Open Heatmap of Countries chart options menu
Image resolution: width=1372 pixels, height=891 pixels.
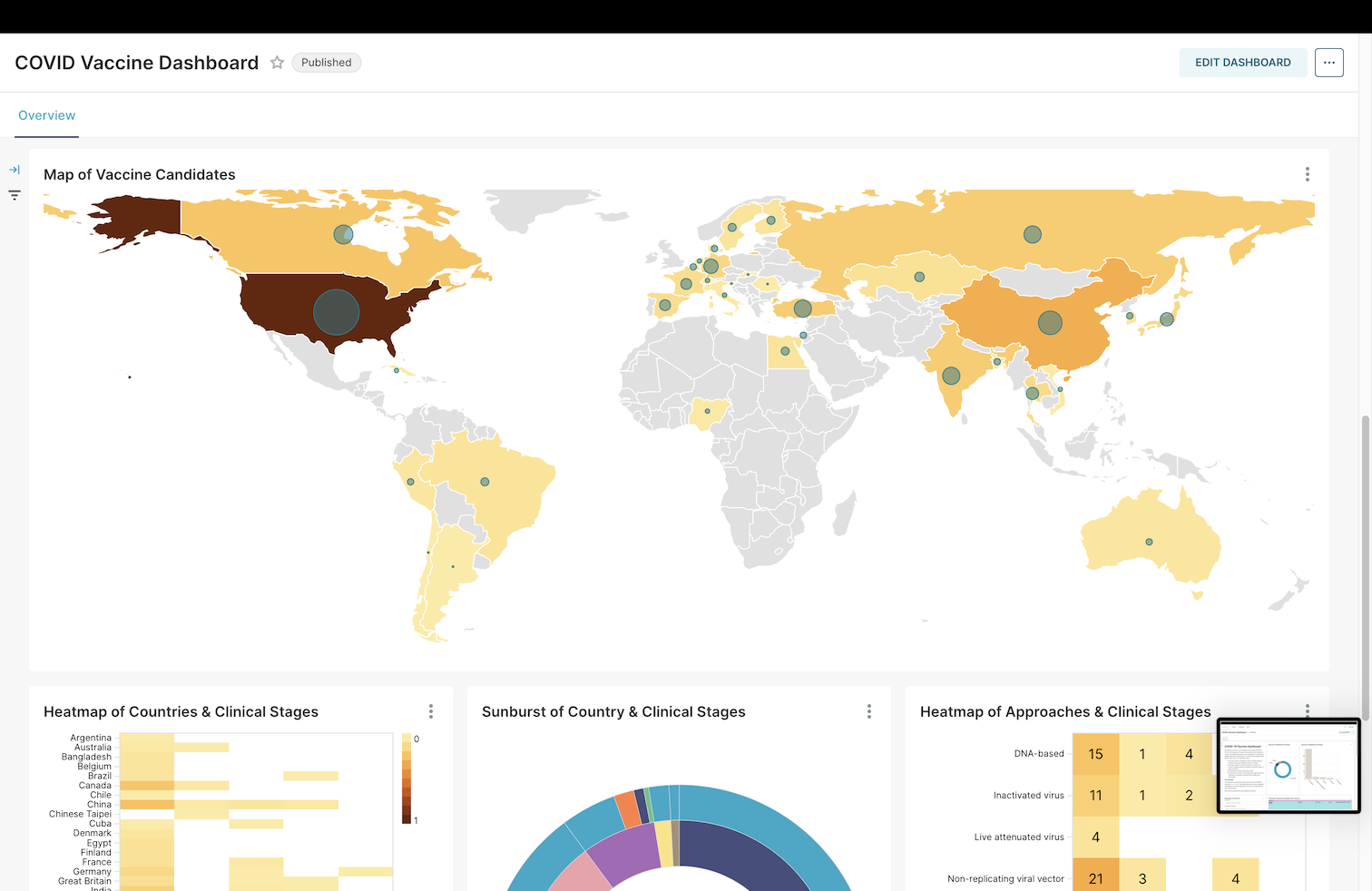tap(430, 711)
